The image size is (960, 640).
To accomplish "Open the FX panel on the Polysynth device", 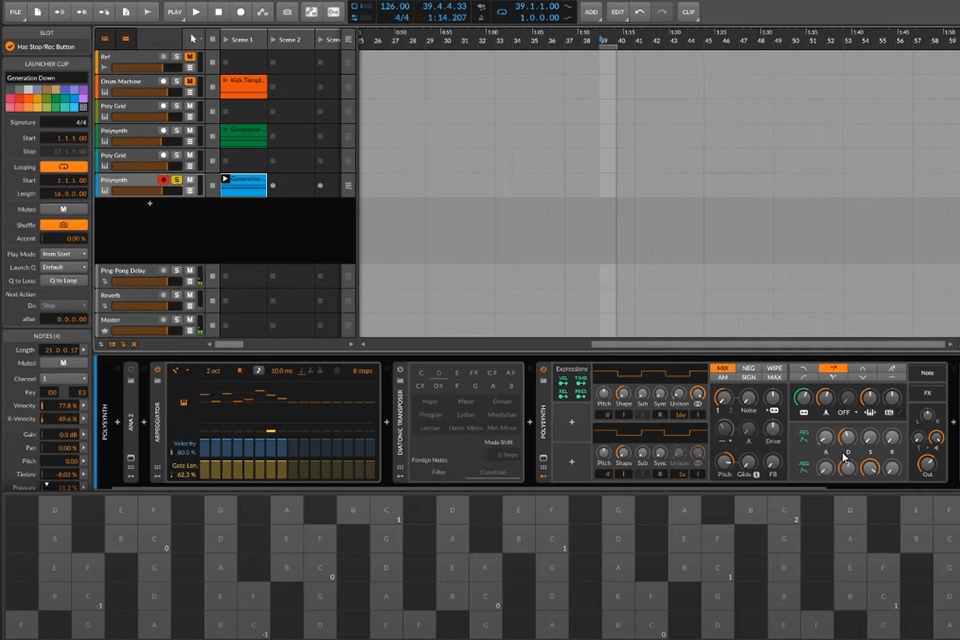I will 926,392.
